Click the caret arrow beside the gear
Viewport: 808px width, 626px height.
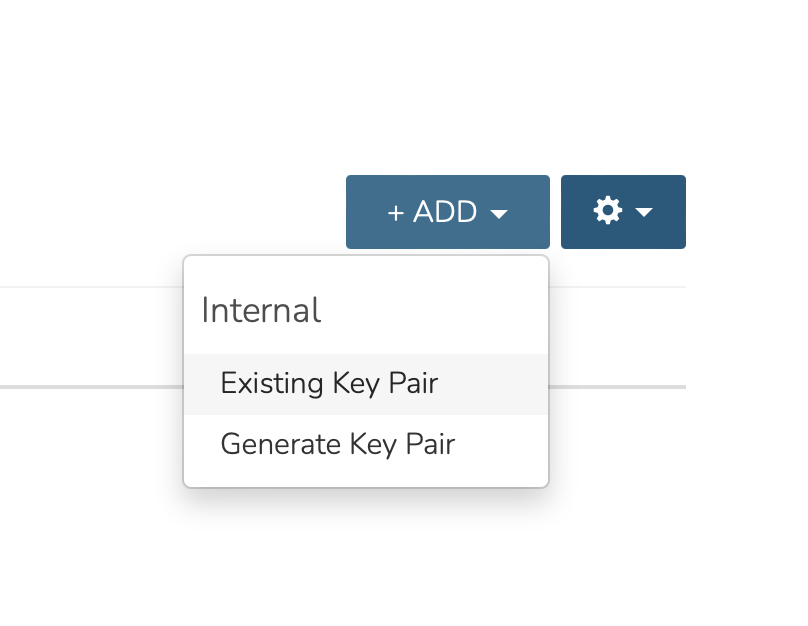pos(644,212)
